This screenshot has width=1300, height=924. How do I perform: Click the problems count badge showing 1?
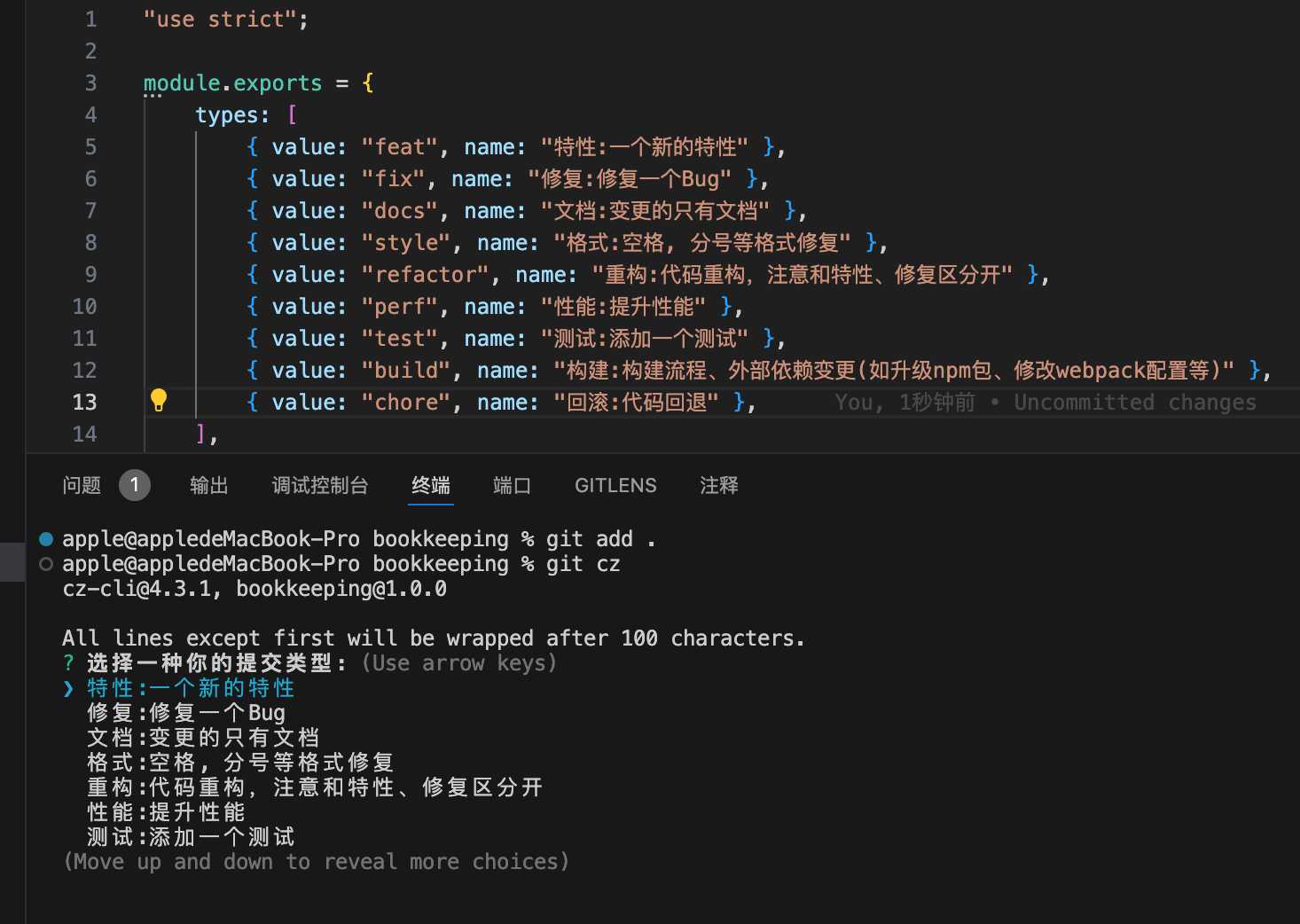pyautogui.click(x=135, y=485)
